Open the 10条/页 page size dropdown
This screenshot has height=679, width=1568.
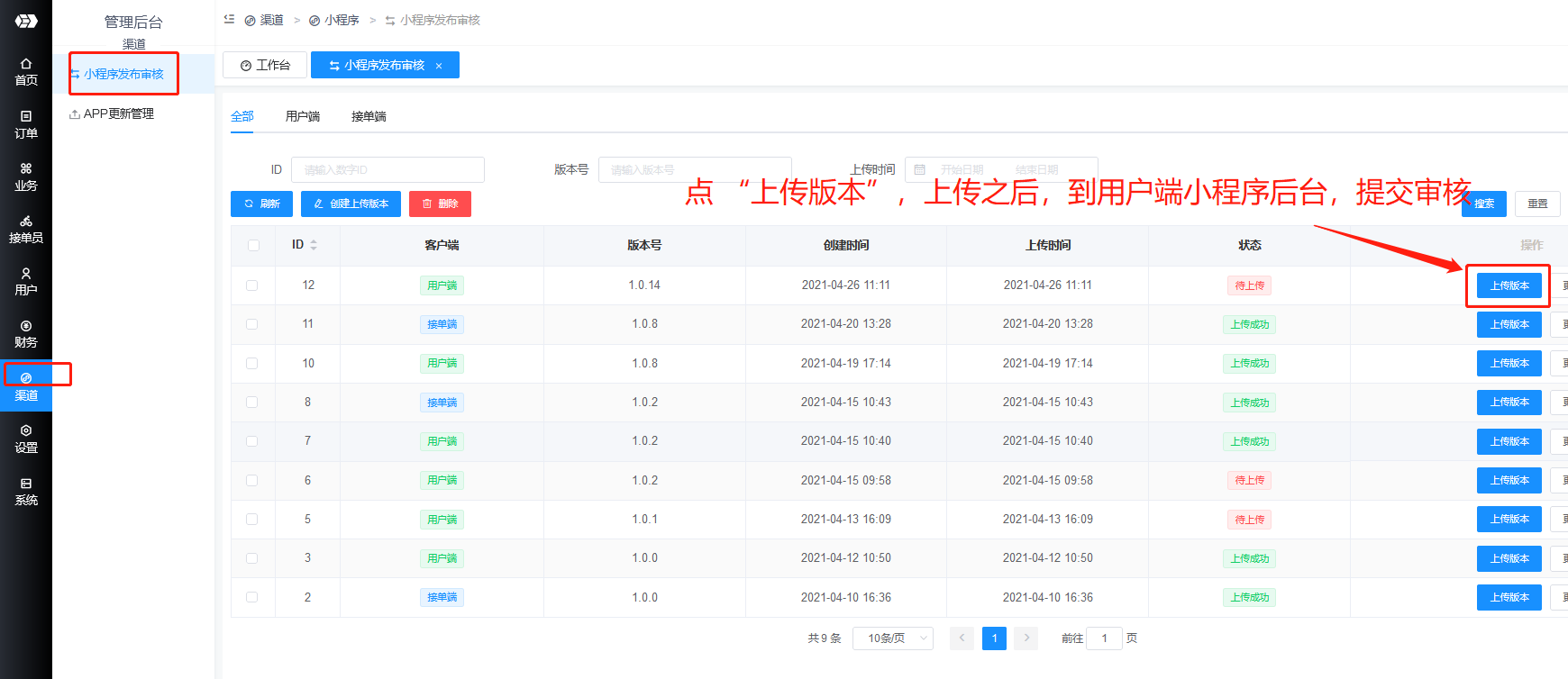pyautogui.click(x=893, y=638)
